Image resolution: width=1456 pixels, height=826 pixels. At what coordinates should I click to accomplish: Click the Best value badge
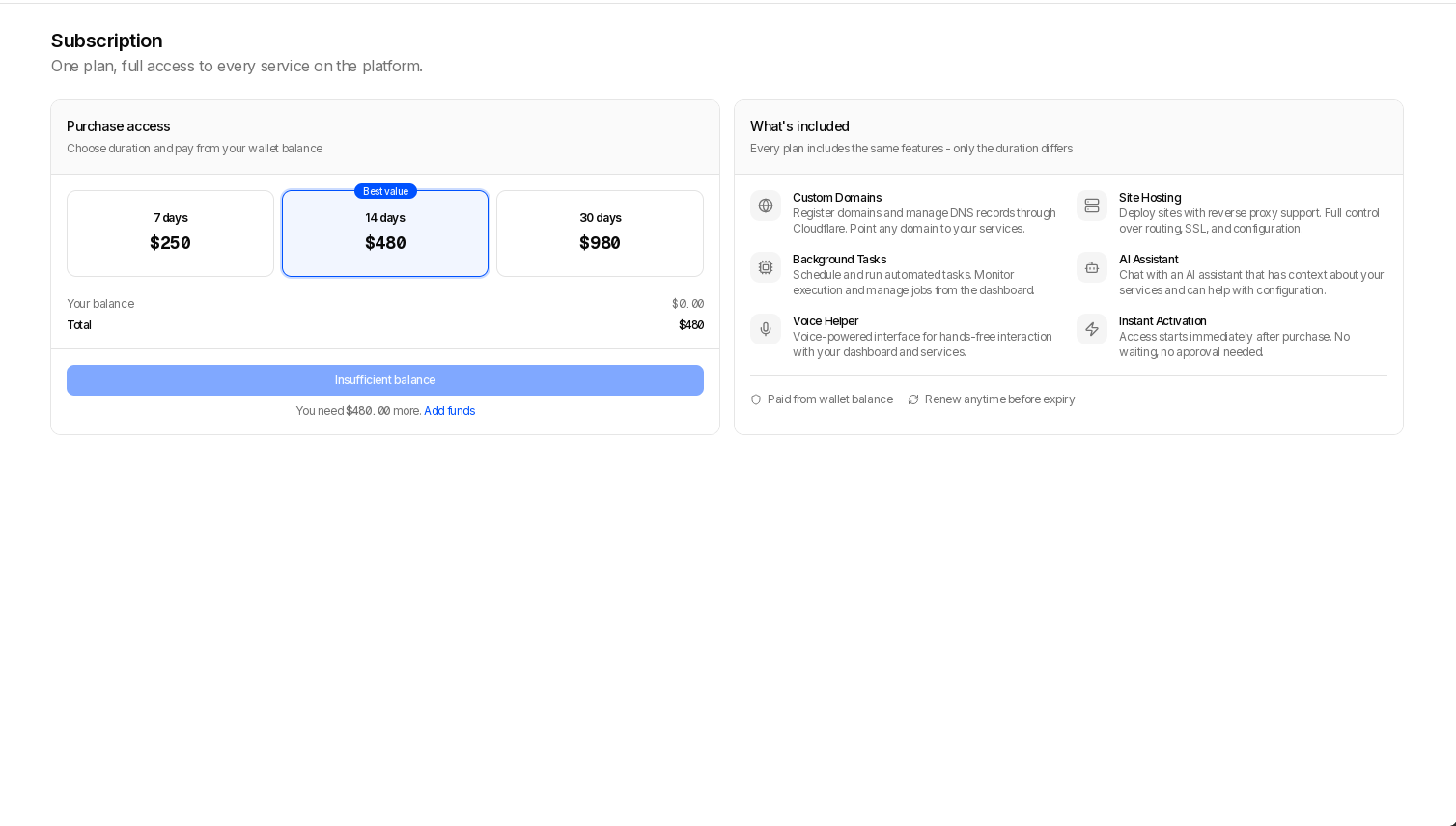tap(385, 191)
